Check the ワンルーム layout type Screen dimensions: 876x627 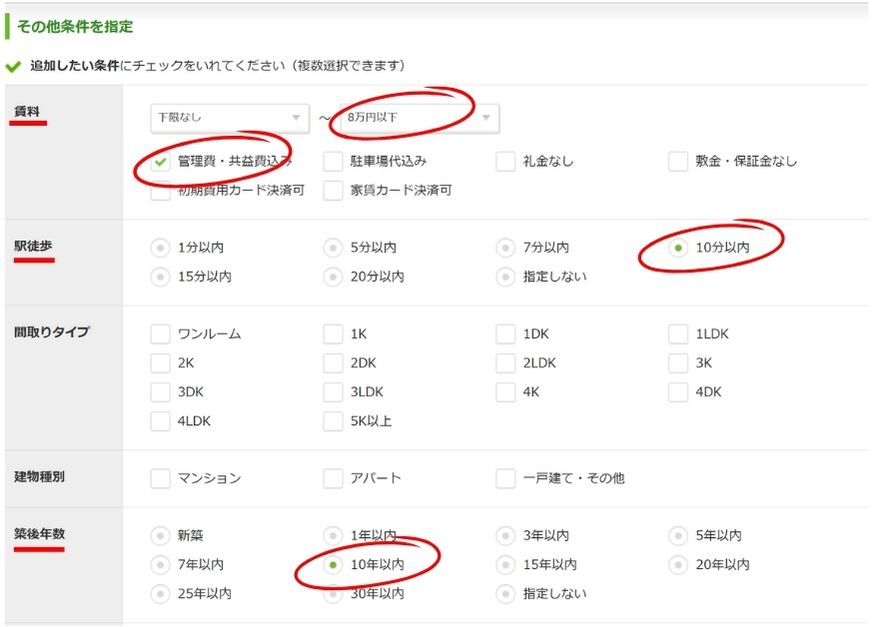pos(161,334)
